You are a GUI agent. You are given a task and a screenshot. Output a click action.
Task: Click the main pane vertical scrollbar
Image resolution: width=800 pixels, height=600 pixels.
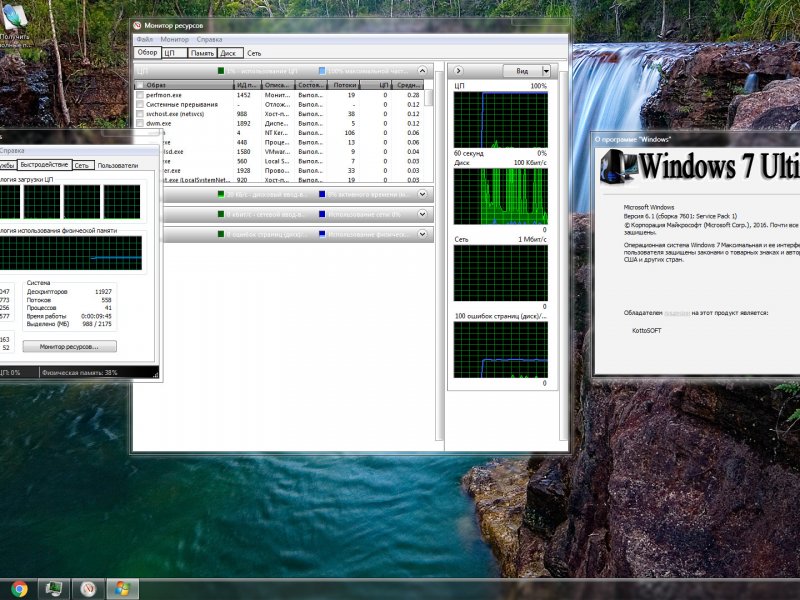(x=439, y=253)
